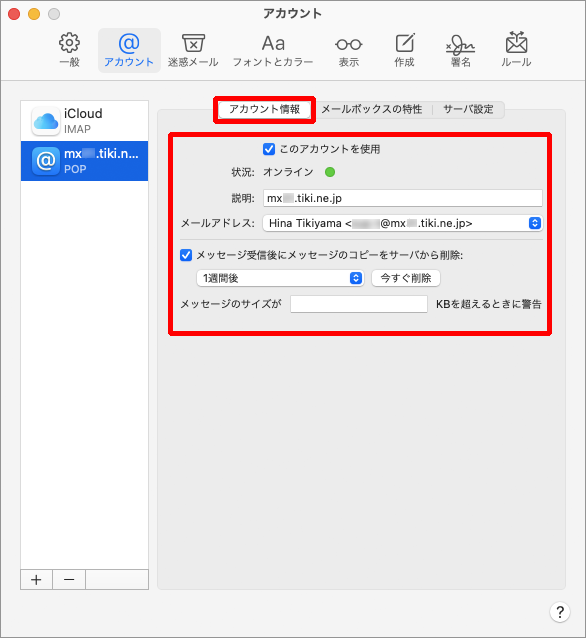Open the ルール rules envelope icon

click(516, 42)
